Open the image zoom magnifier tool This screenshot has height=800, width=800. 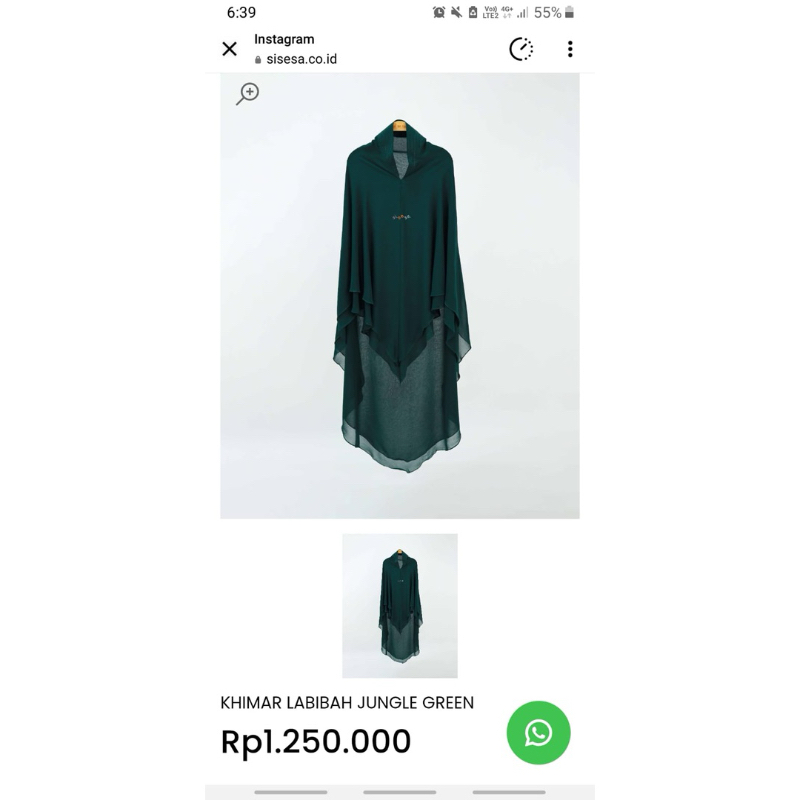click(247, 92)
